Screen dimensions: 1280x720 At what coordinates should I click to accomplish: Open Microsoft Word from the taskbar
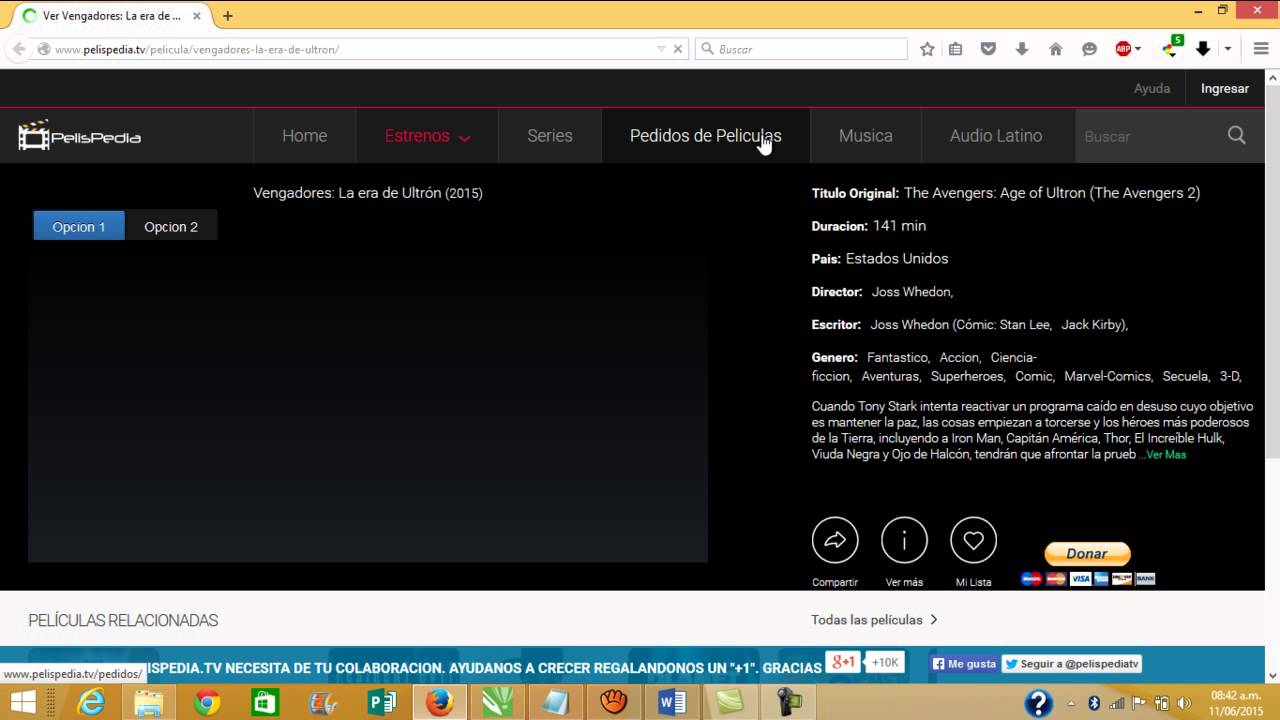pos(672,703)
